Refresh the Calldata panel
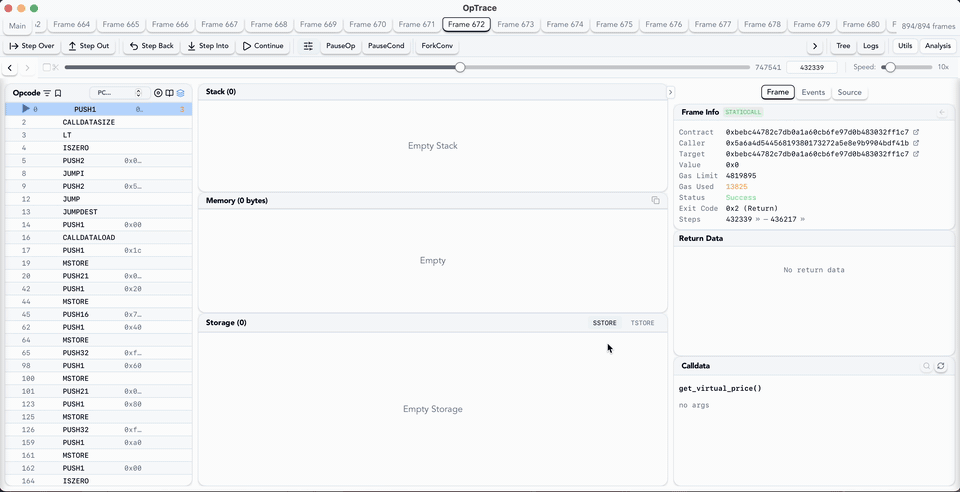960x492 pixels. [x=940, y=367]
